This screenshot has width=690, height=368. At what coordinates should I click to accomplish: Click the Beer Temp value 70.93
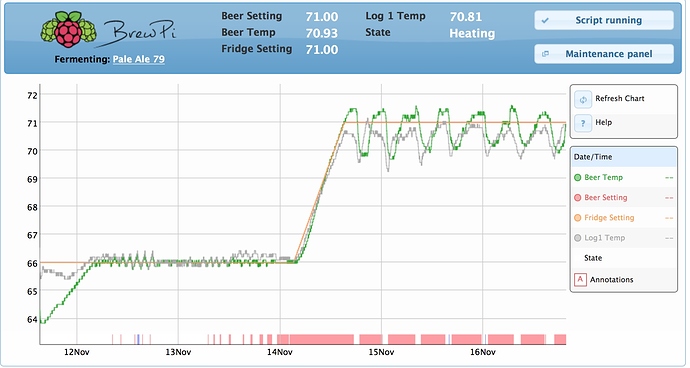[322, 33]
